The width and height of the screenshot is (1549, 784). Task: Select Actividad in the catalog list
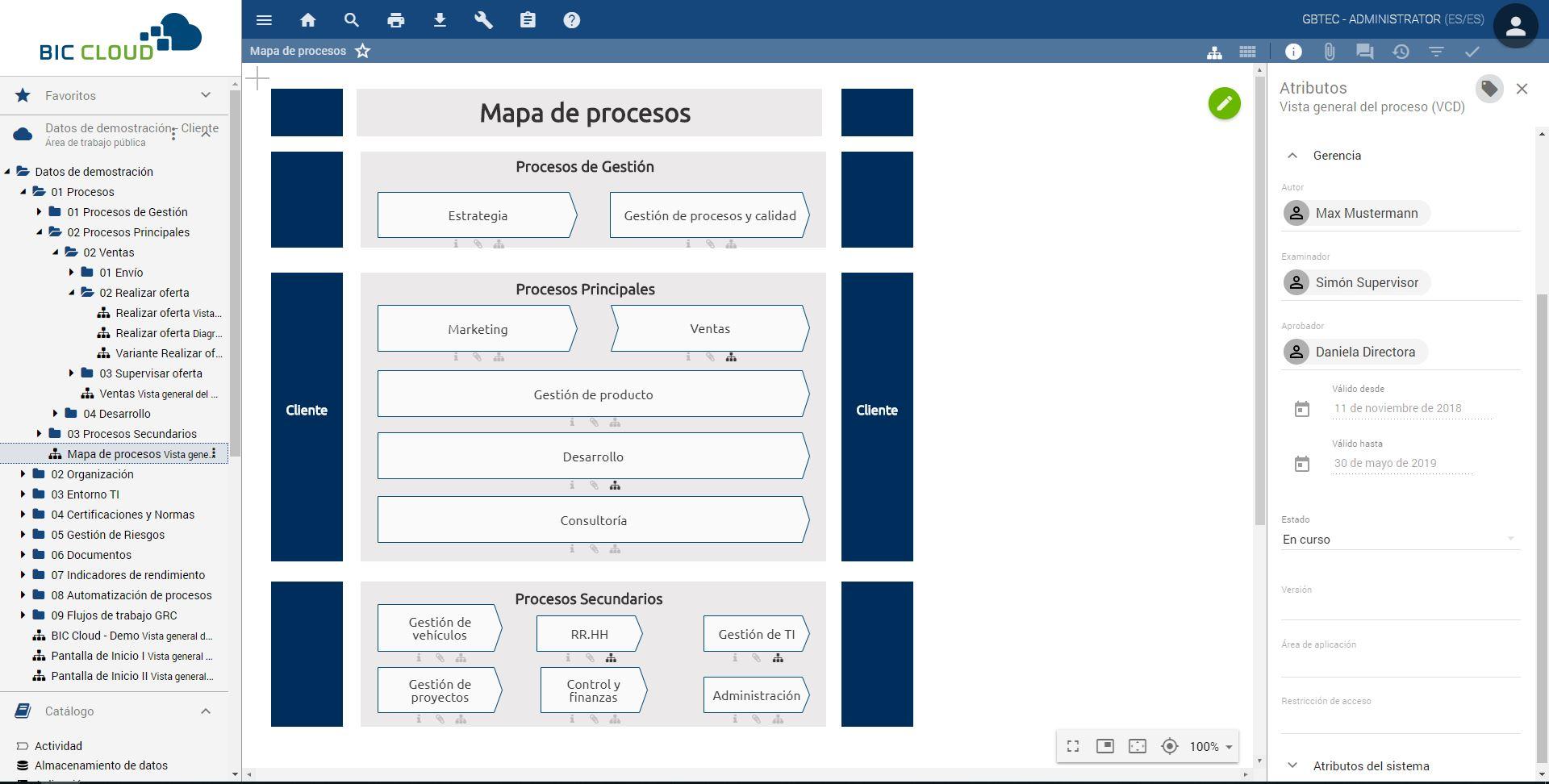[58, 746]
